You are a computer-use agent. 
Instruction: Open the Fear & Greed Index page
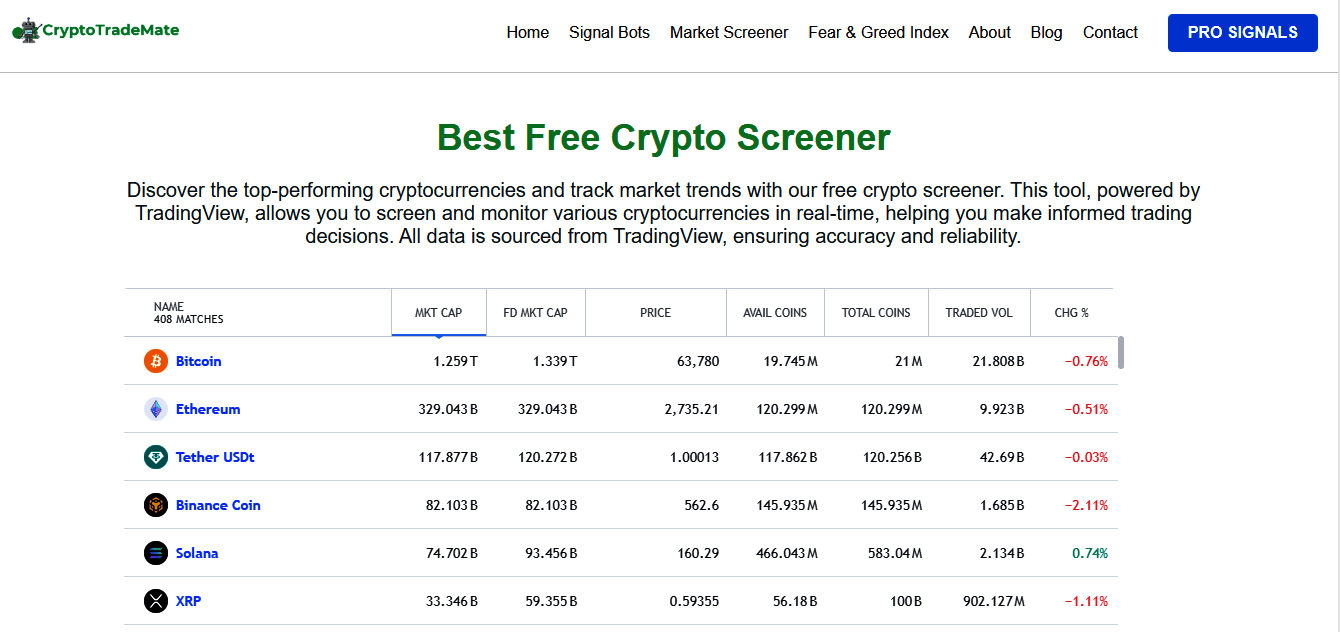click(x=878, y=32)
